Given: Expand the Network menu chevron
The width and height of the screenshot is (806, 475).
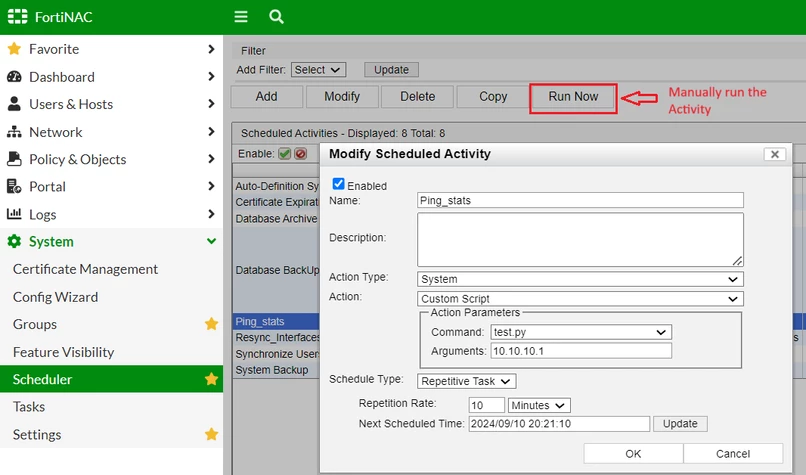Looking at the screenshot, I should point(211,132).
